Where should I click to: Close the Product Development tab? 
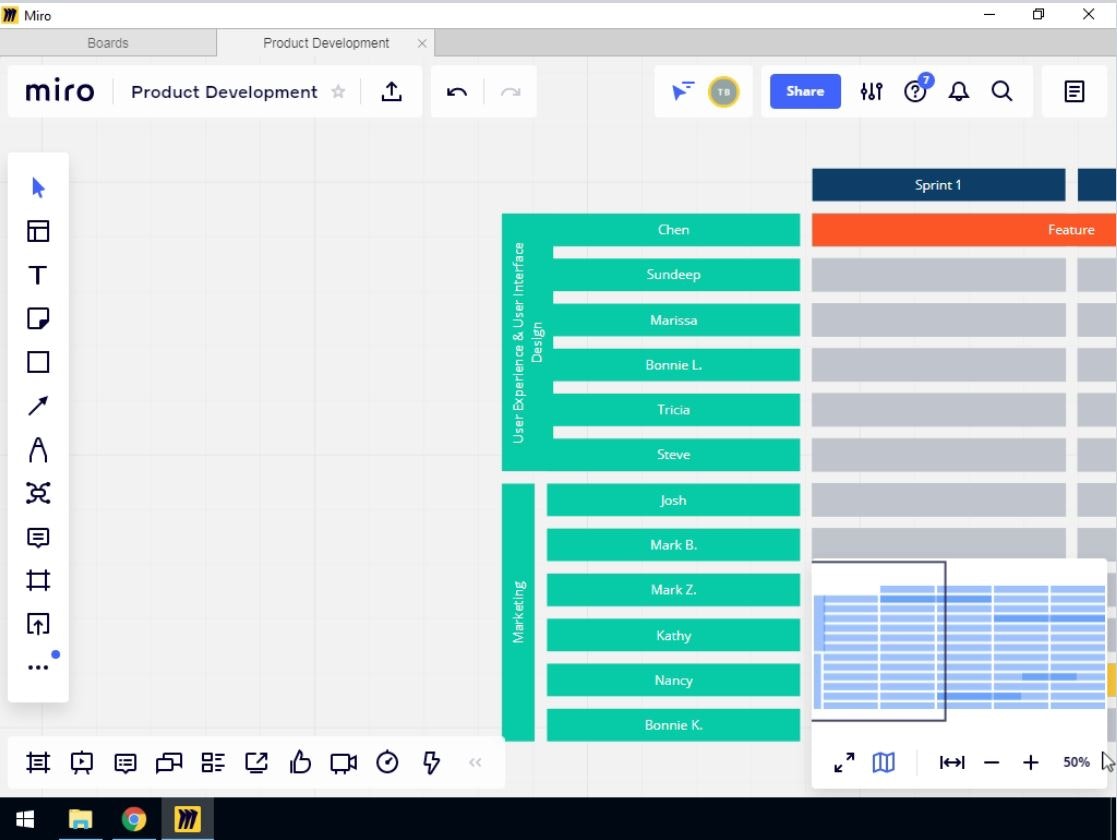422,43
